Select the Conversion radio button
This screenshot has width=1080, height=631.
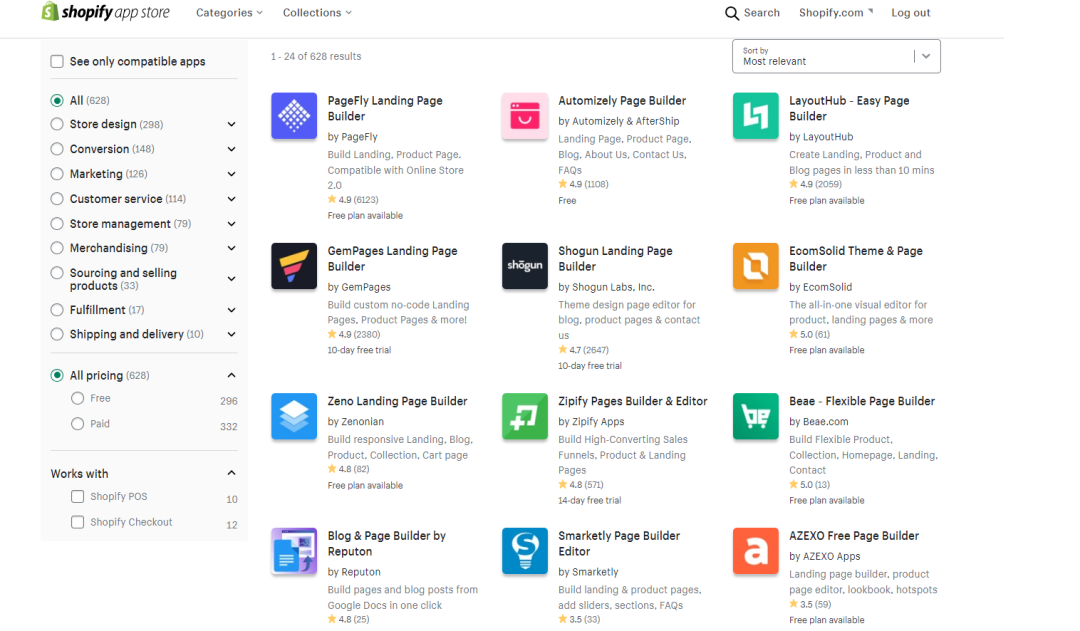point(57,149)
